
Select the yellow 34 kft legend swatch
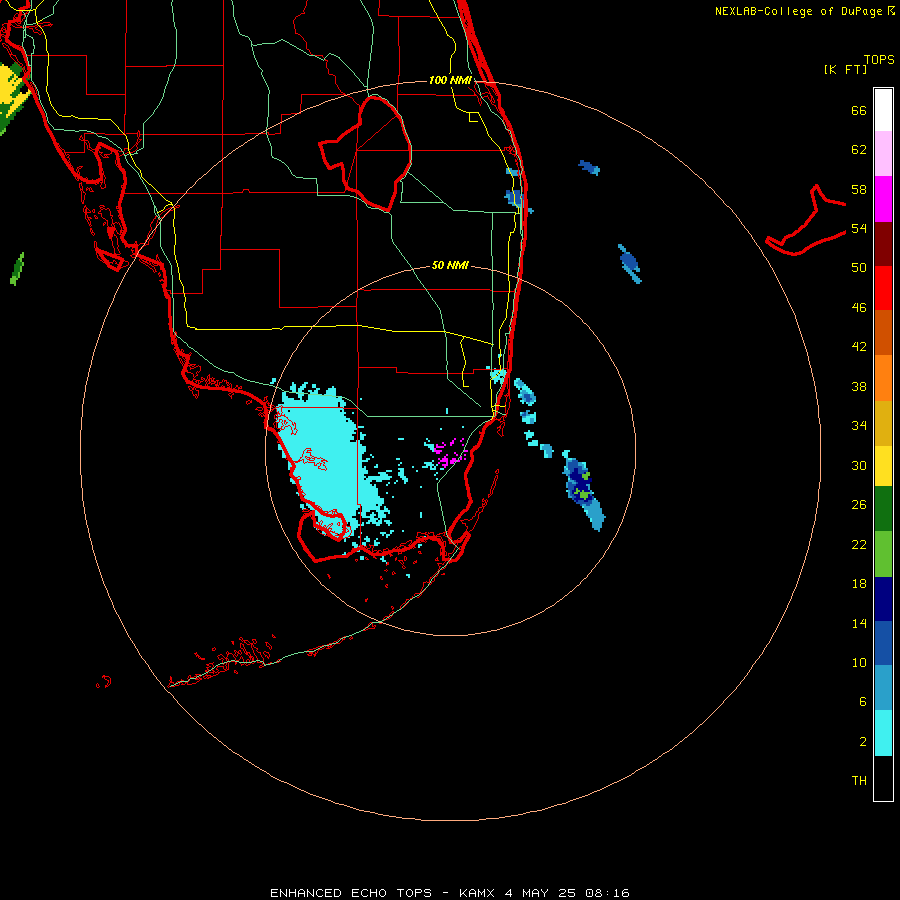click(883, 465)
